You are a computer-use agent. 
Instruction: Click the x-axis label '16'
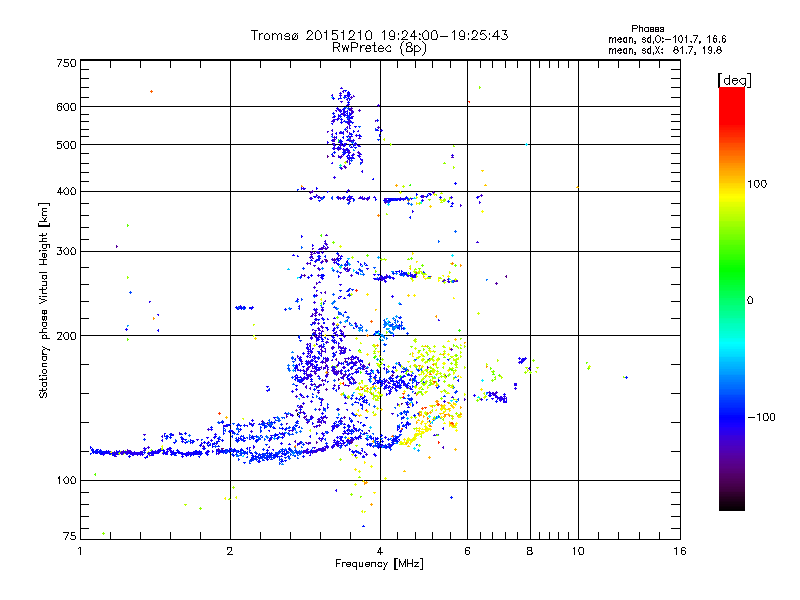tap(680, 551)
